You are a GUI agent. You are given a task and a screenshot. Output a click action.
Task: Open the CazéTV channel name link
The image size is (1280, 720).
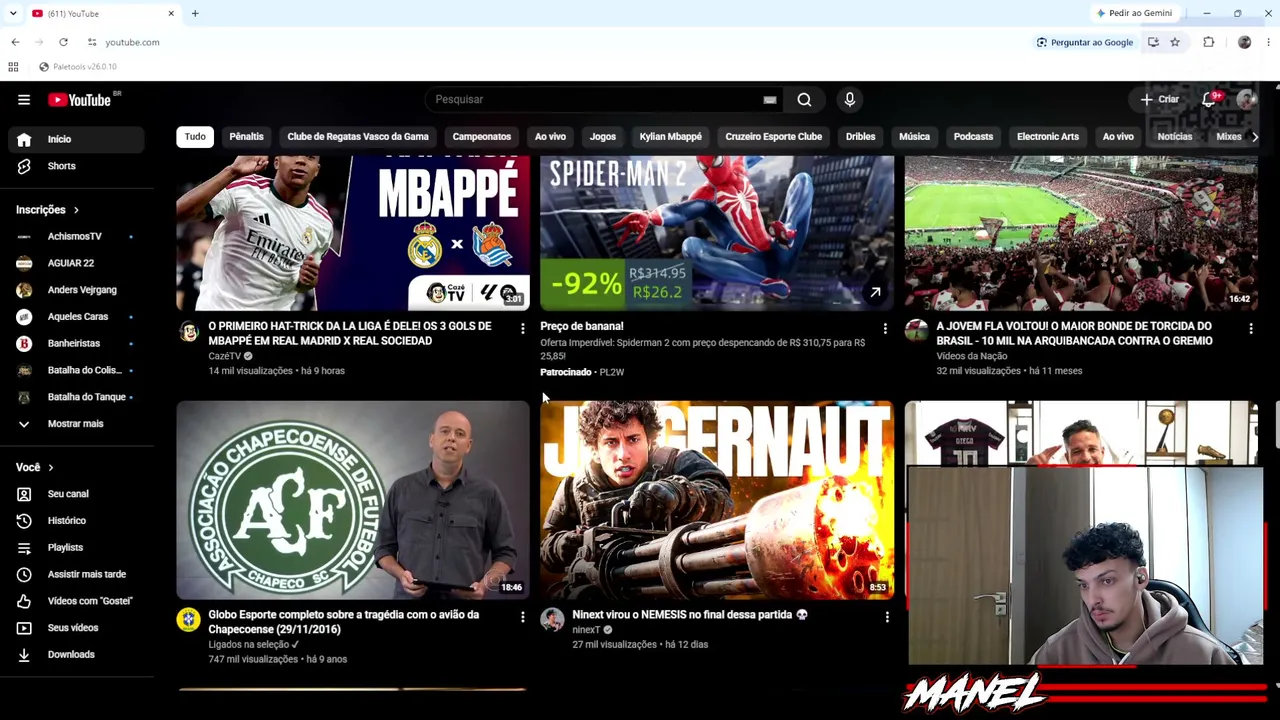pos(224,356)
